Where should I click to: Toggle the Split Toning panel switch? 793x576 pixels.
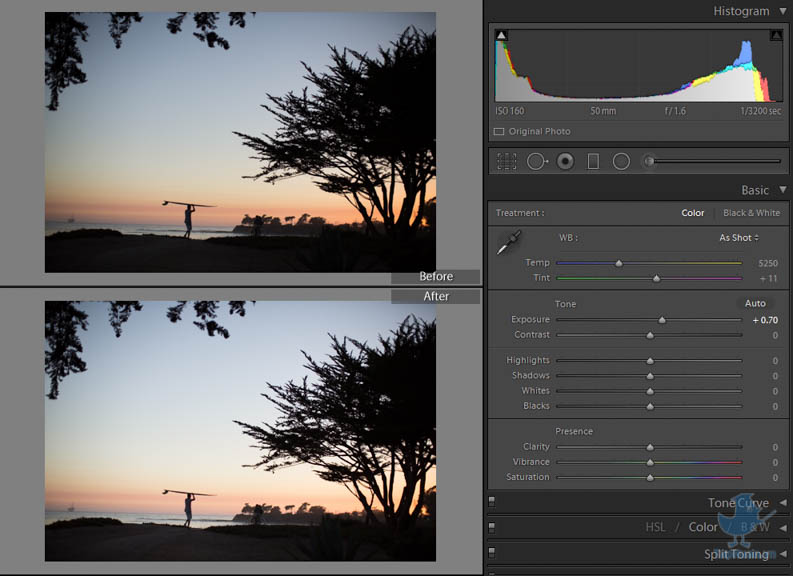coord(492,552)
